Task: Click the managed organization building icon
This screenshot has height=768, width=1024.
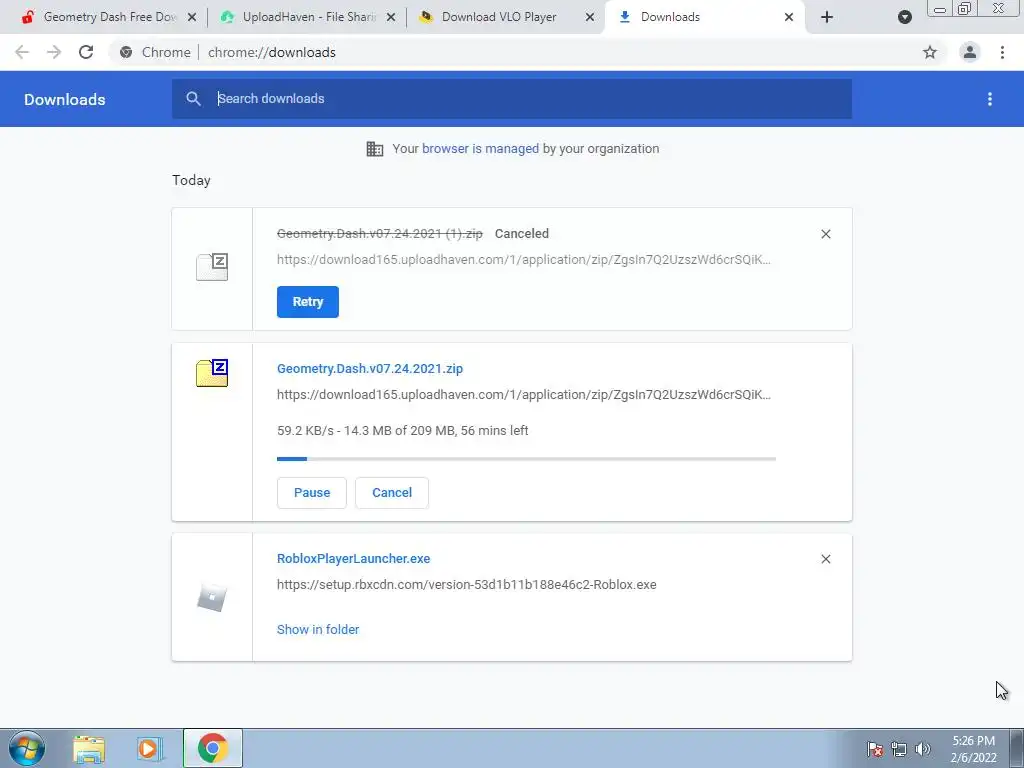Action: coord(375,149)
